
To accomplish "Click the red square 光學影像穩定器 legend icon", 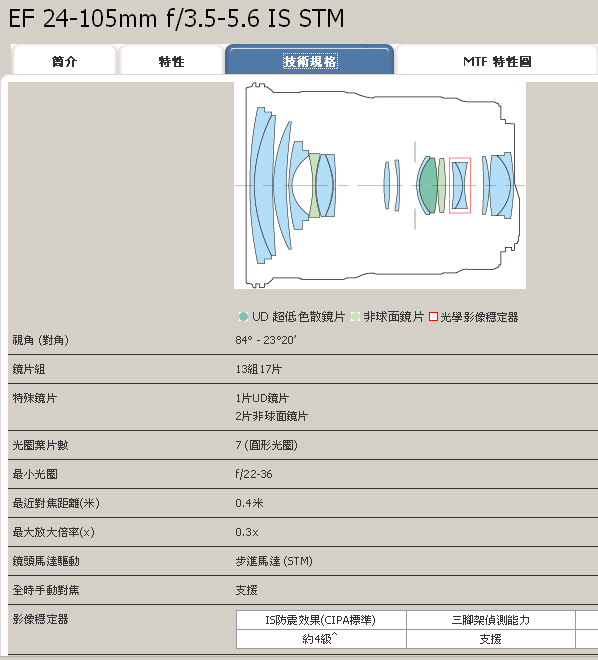I will point(433,317).
